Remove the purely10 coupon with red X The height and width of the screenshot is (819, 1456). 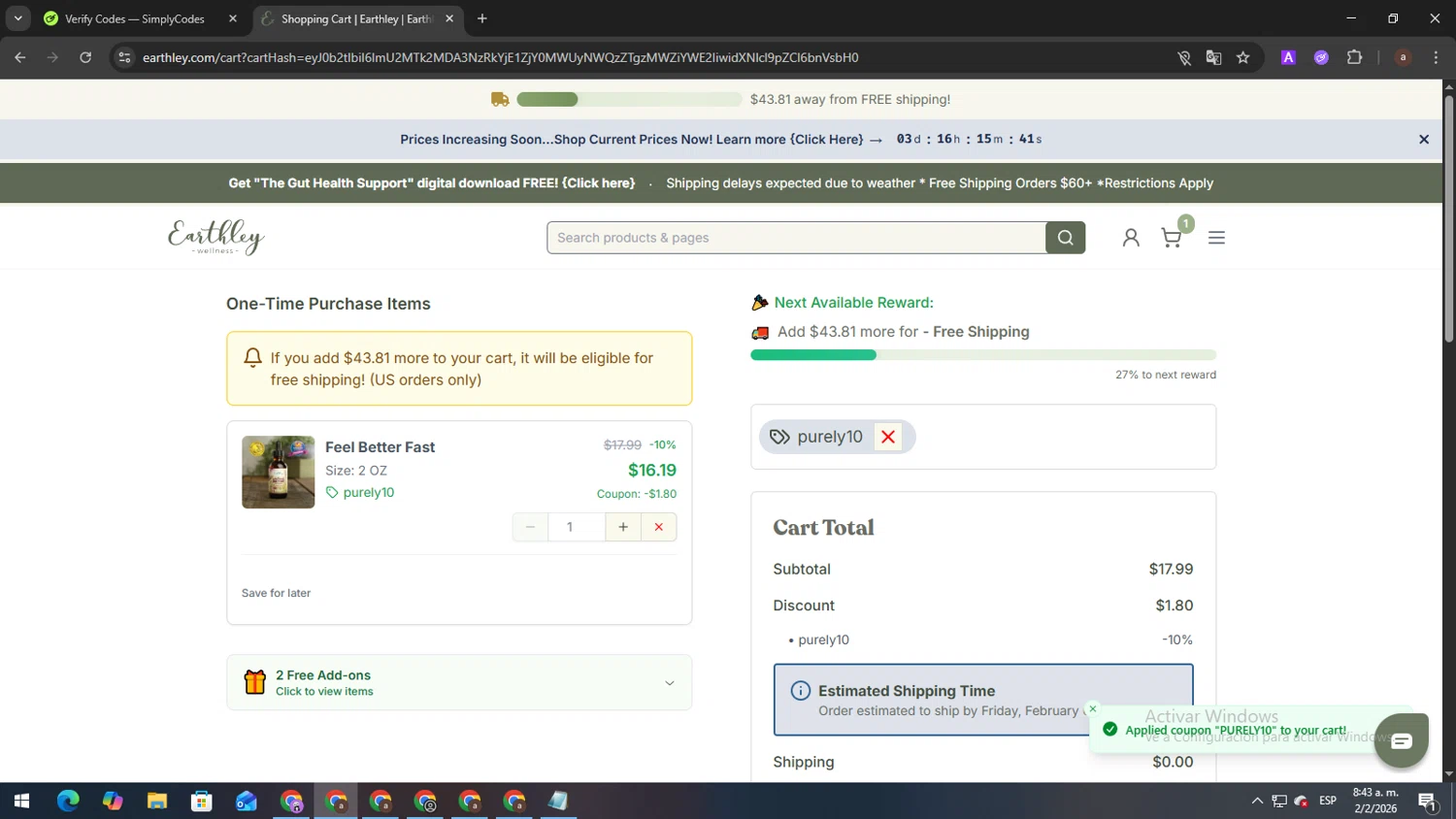[x=887, y=437]
